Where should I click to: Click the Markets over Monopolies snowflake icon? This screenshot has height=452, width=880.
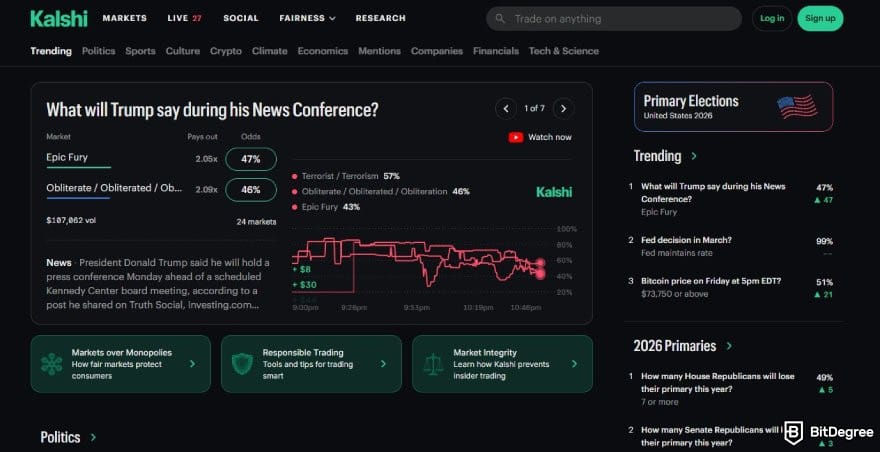pyautogui.click(x=52, y=364)
